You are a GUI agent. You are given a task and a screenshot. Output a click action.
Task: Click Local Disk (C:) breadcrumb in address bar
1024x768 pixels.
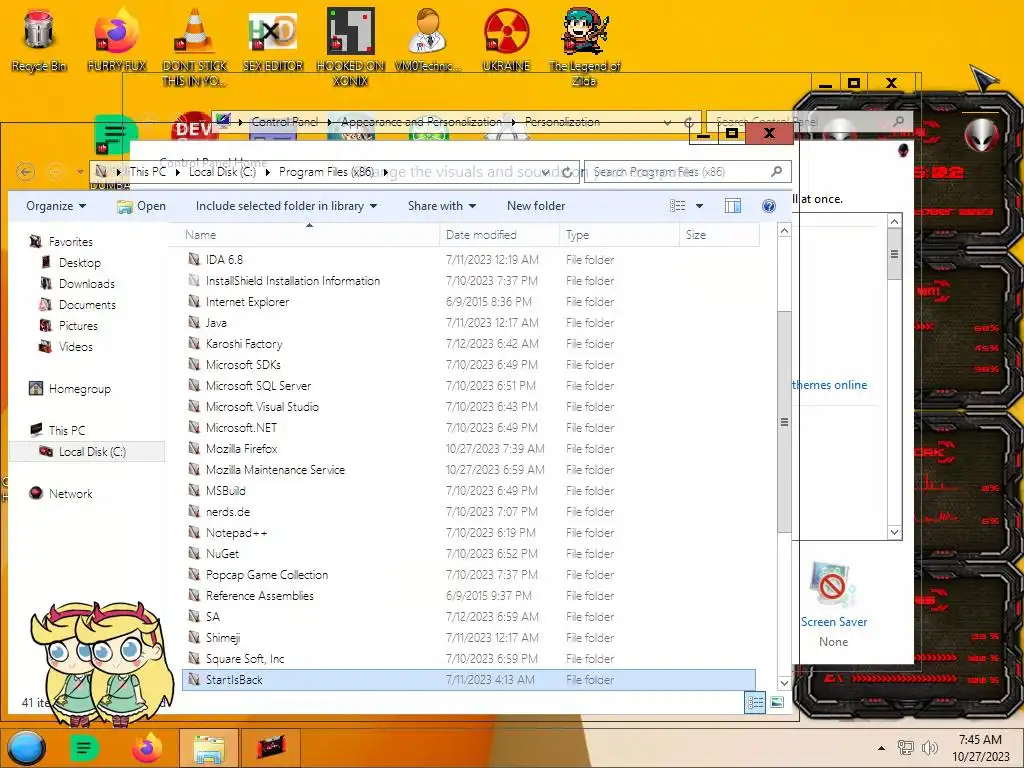click(x=222, y=172)
